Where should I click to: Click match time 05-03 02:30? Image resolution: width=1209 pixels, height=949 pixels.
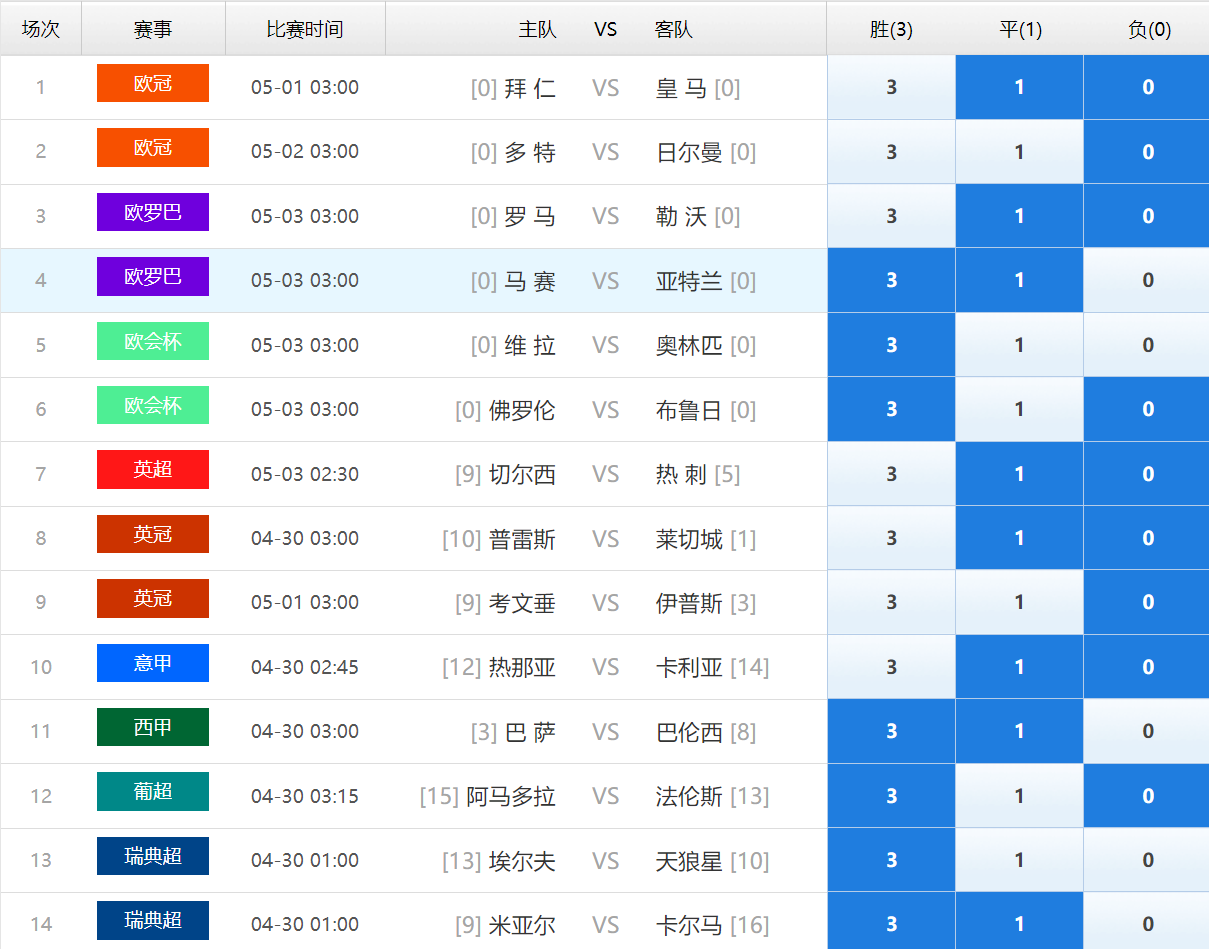coord(305,474)
